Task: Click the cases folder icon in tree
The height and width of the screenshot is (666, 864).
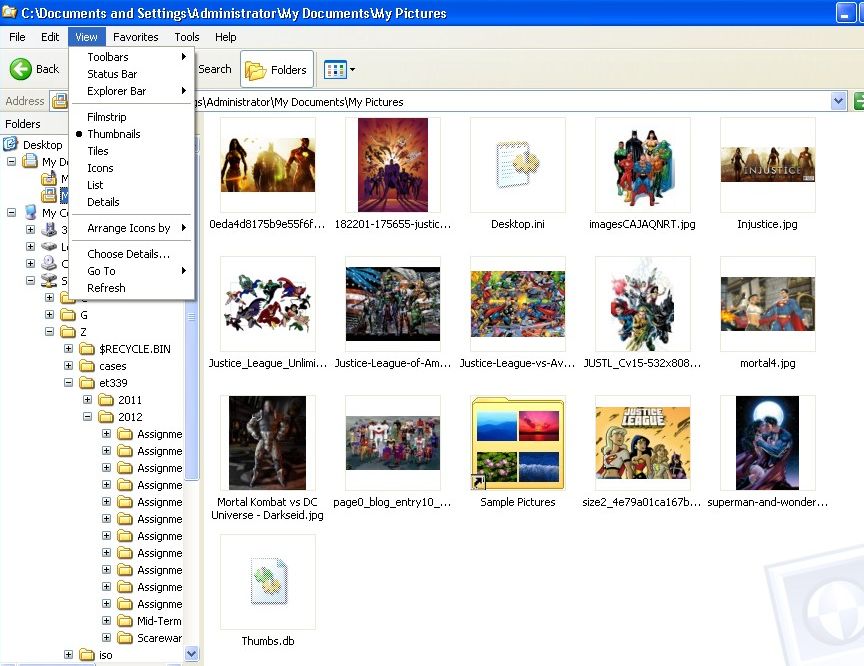Action: [x=87, y=366]
